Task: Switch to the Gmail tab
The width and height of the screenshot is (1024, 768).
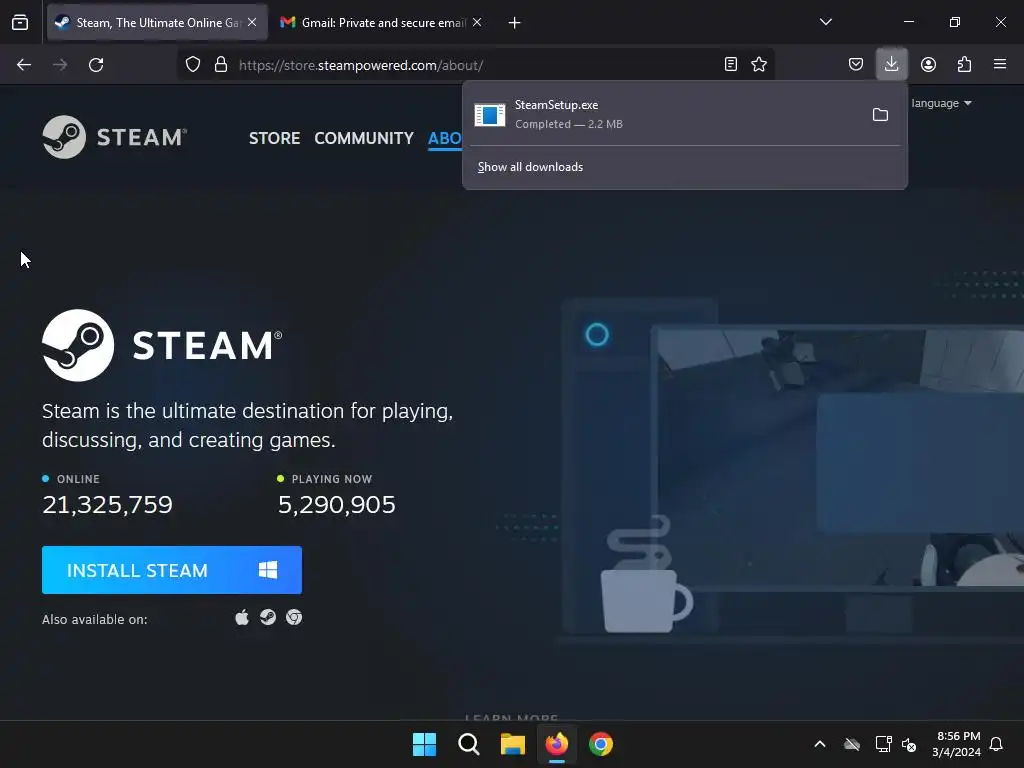Action: (x=382, y=23)
